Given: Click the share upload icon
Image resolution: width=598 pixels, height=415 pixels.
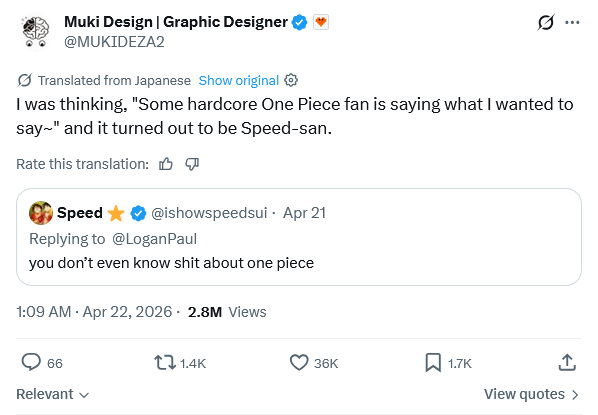Looking at the screenshot, I should [567, 362].
